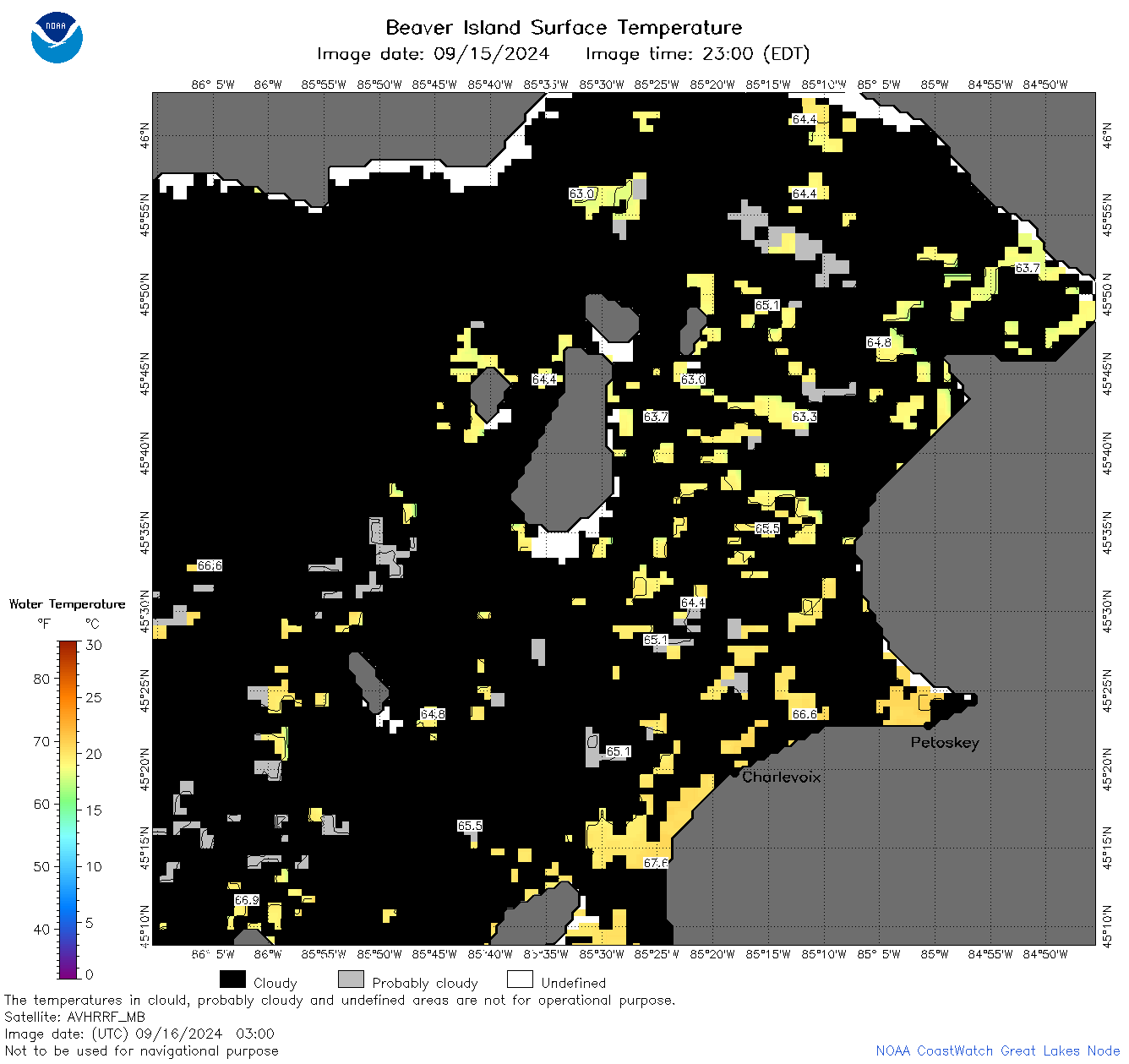1129x1064 pixels.
Task: Click the 30 Celsius tick on the scale
Action: click(x=94, y=645)
